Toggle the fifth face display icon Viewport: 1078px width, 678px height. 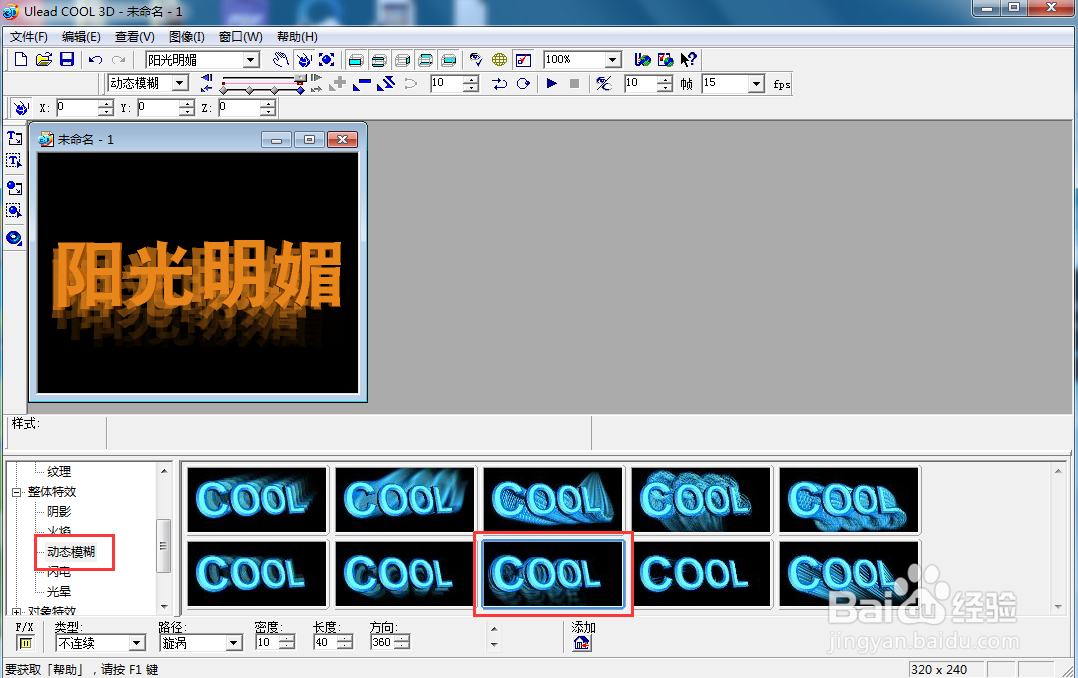(448, 61)
